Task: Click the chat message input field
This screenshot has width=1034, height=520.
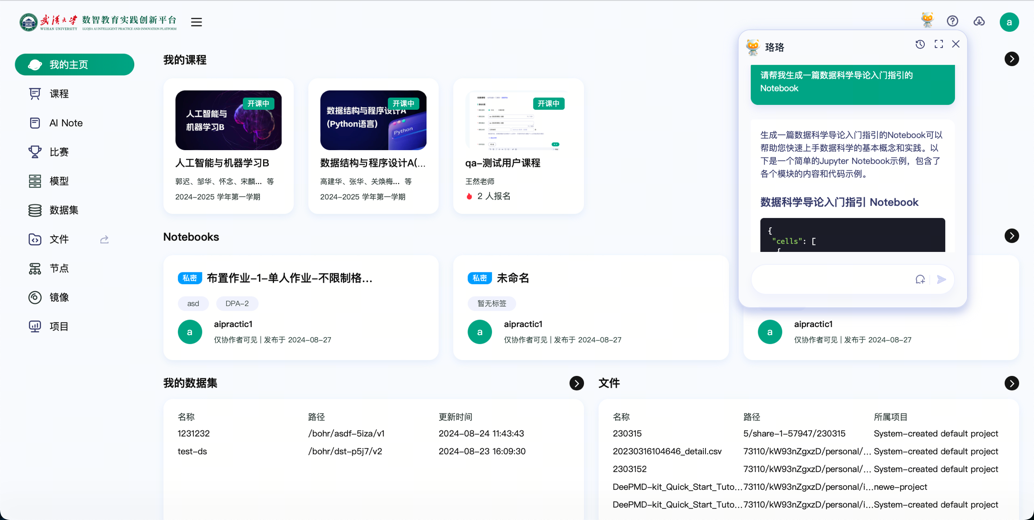Action: tap(830, 280)
